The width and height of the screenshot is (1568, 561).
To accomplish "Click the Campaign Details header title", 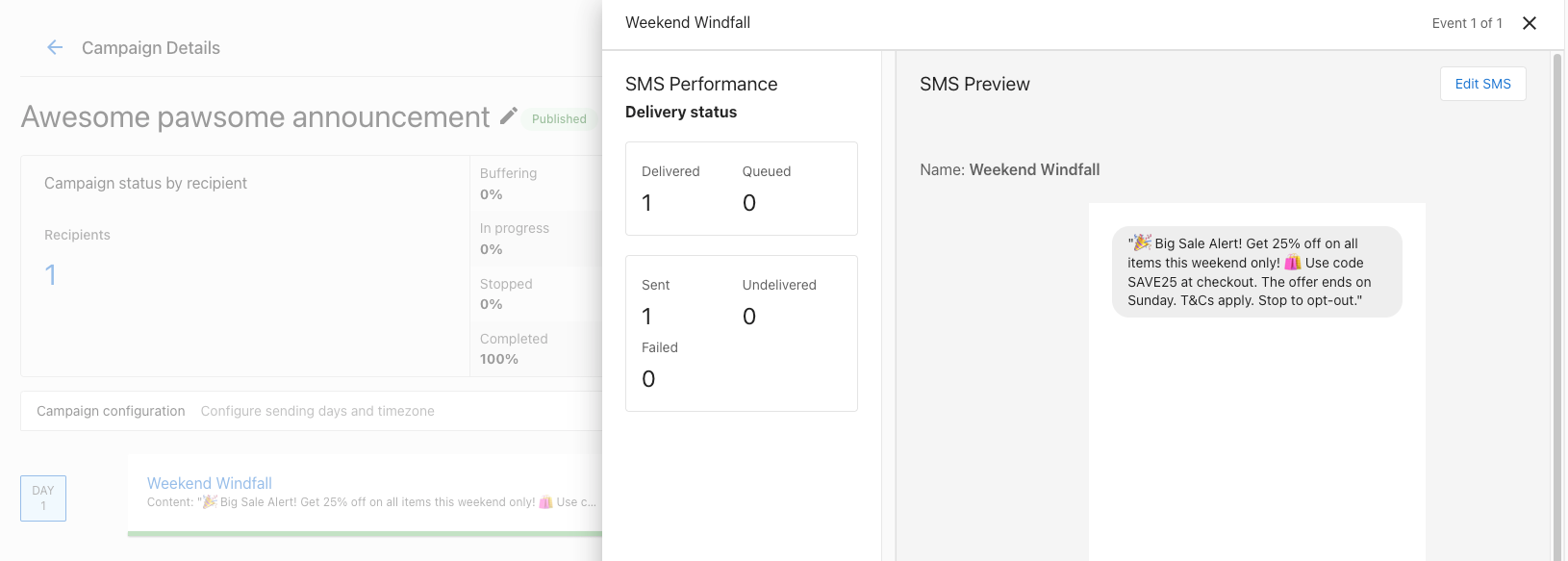I will 151,48.
